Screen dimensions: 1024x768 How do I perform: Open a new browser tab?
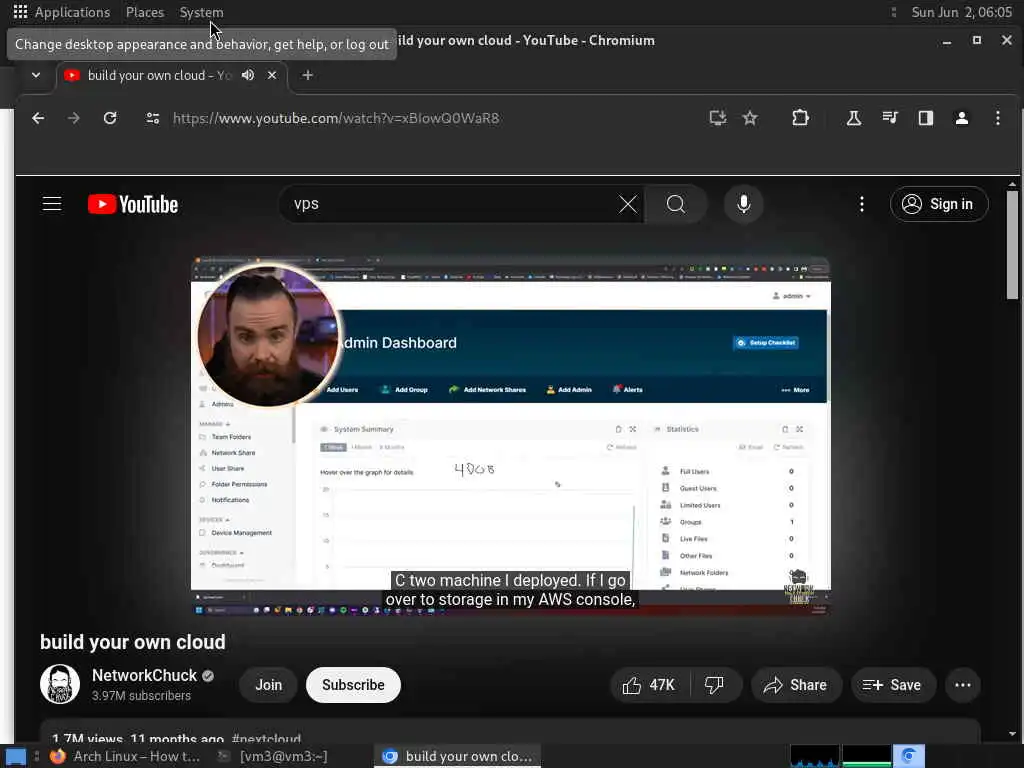click(308, 75)
